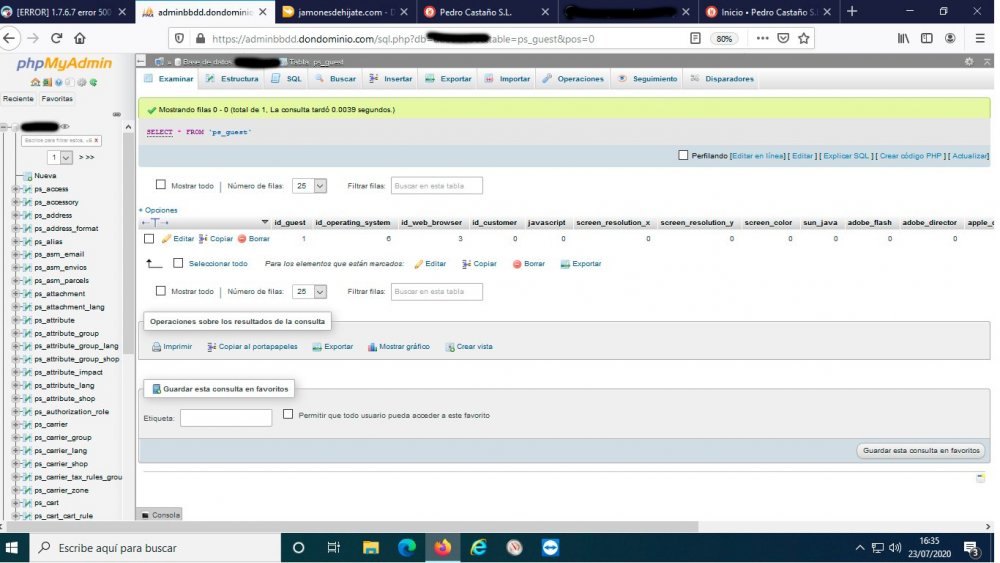Click Guardar esta consulta en favoritos button
Viewport: 1000px width, 563px height.
(x=921, y=450)
